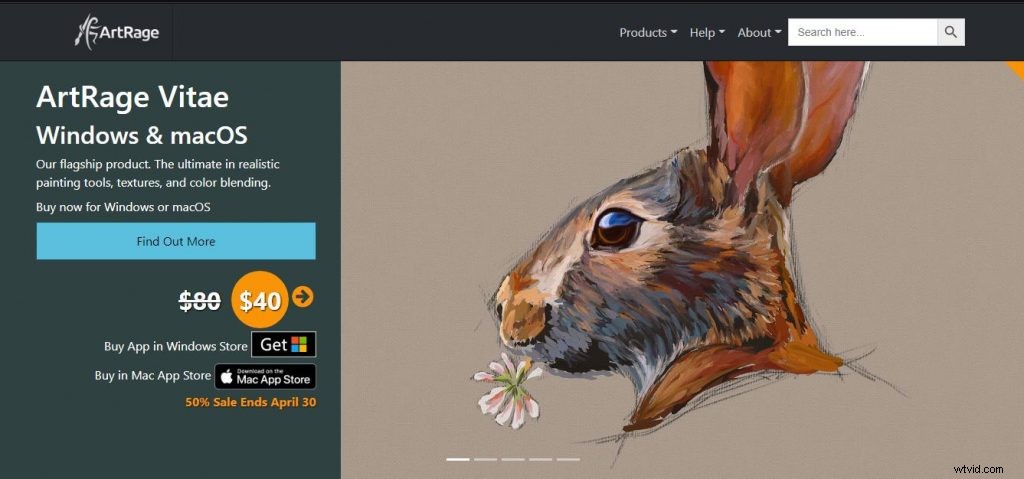Click the "Buy now for Windows or macOS" text
Screen dimensions: 1024x479
(x=123, y=207)
